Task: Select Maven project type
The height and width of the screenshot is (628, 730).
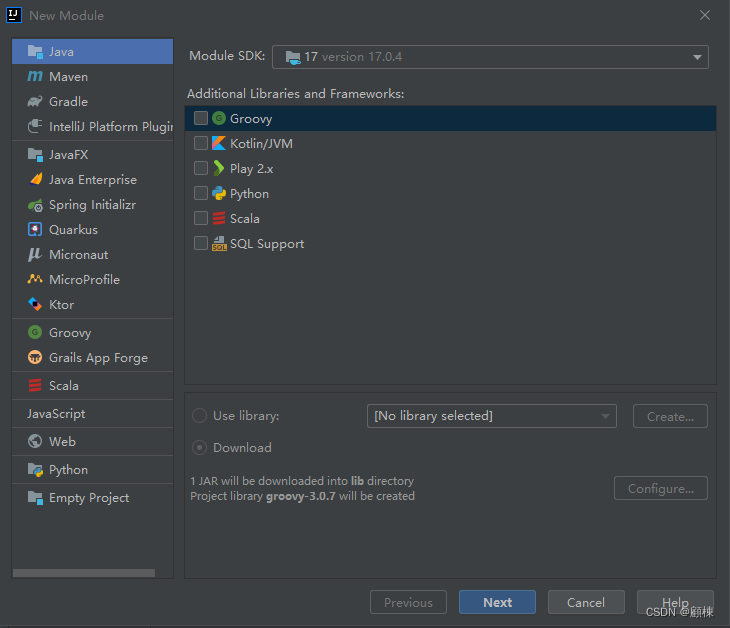Action: pos(93,76)
